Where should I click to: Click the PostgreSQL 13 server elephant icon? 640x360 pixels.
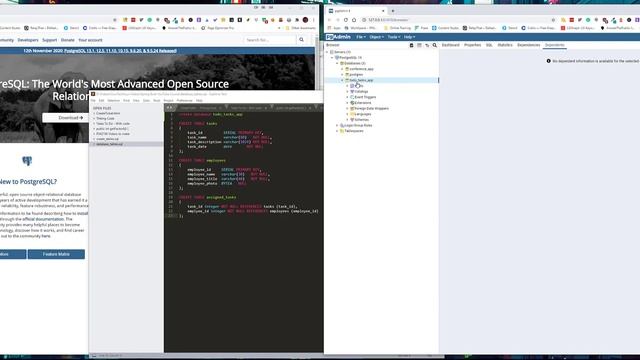(x=337, y=58)
